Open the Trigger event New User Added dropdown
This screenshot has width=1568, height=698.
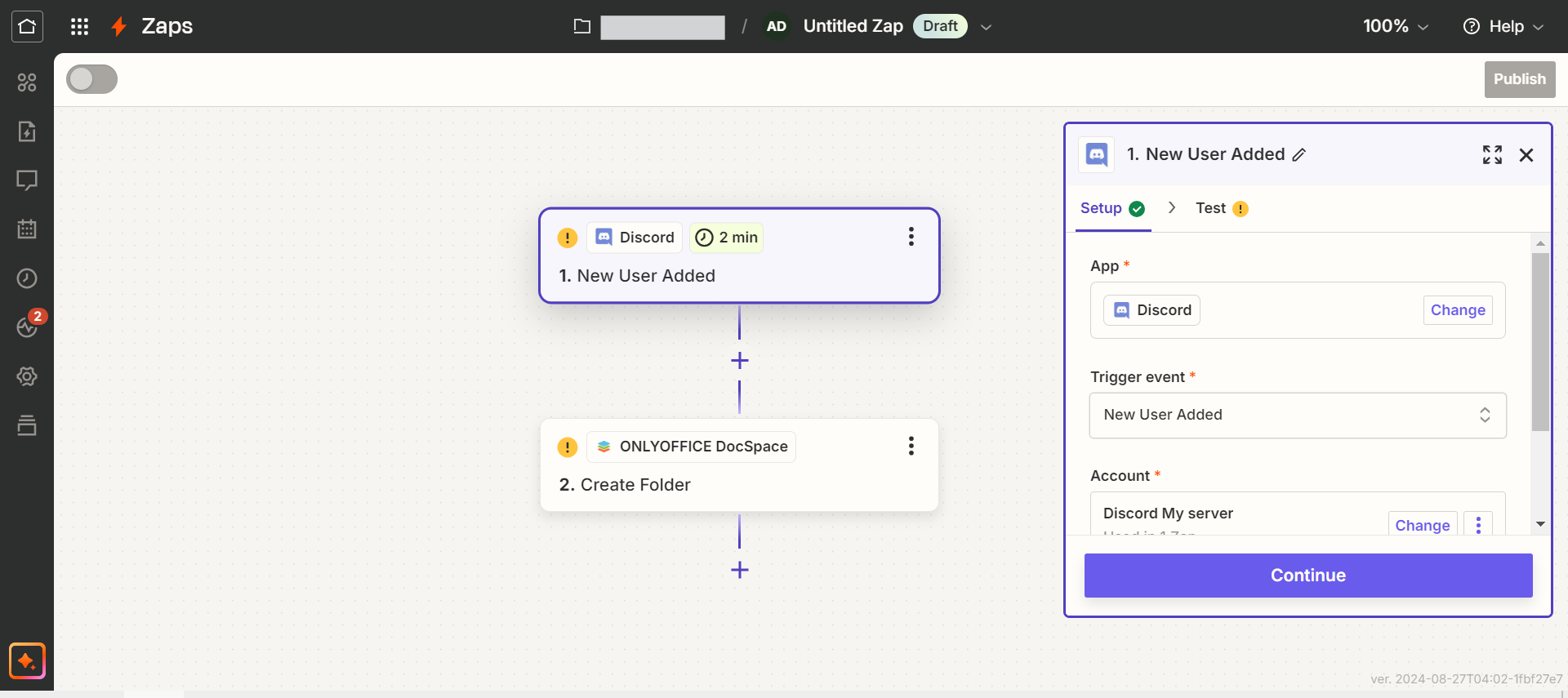[1298, 416]
